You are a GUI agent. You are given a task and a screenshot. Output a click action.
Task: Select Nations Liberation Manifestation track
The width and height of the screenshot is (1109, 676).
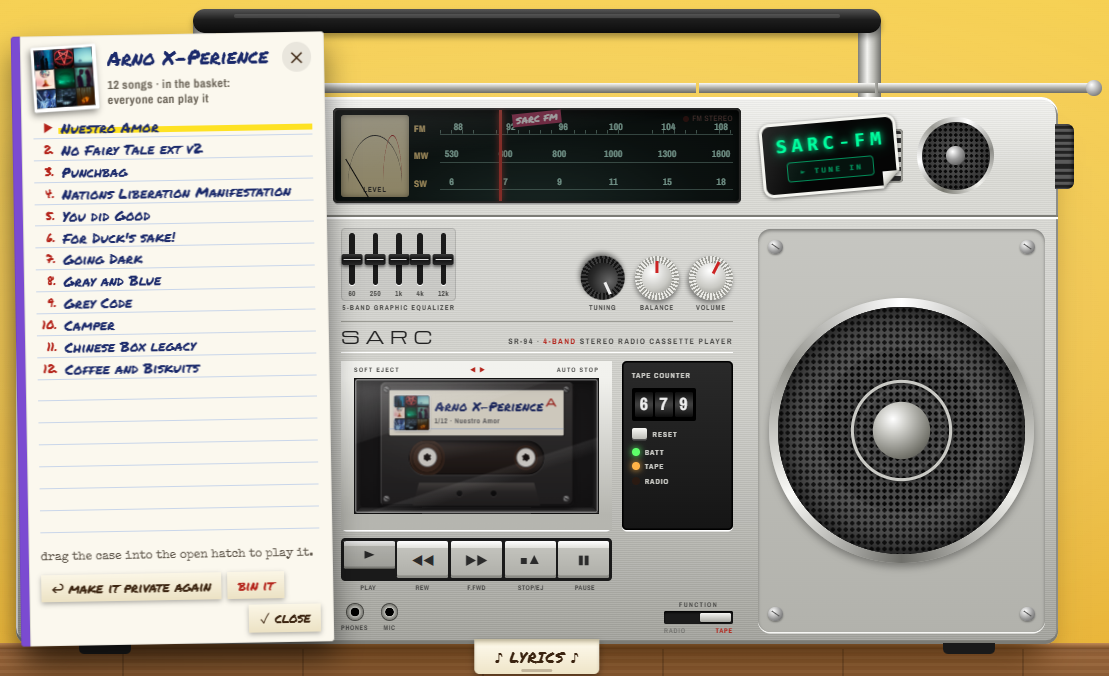pyautogui.click(x=177, y=194)
